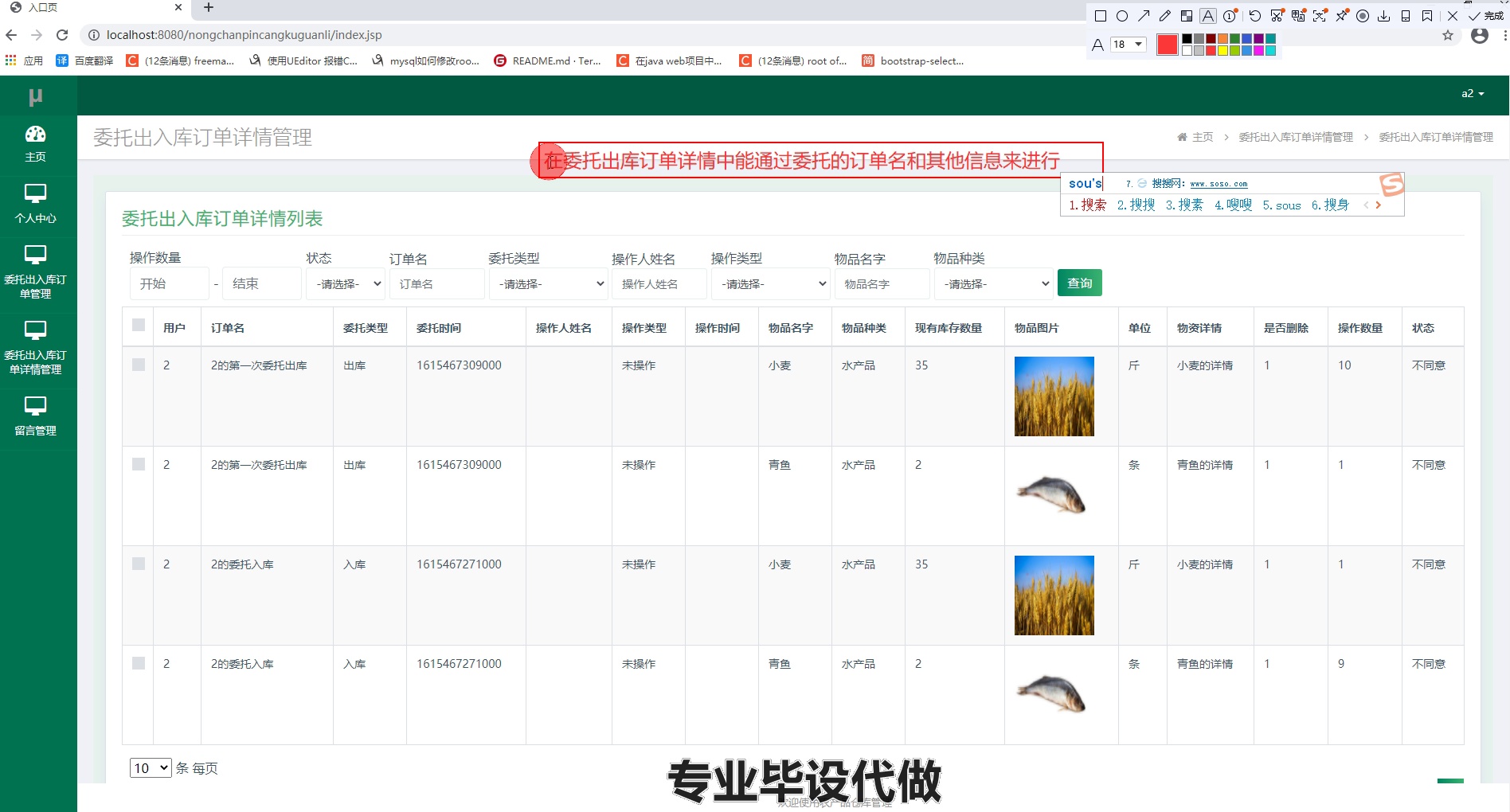Open the a2 user dropdown menu
The height and width of the screenshot is (812, 1510).
click(x=1473, y=93)
